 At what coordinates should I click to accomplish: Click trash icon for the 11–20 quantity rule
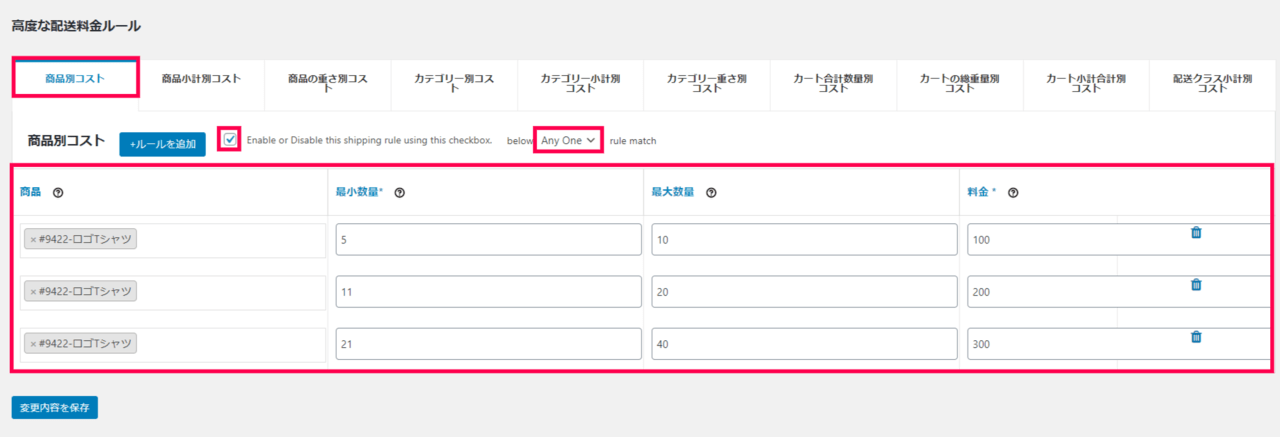pyautogui.click(x=1195, y=285)
